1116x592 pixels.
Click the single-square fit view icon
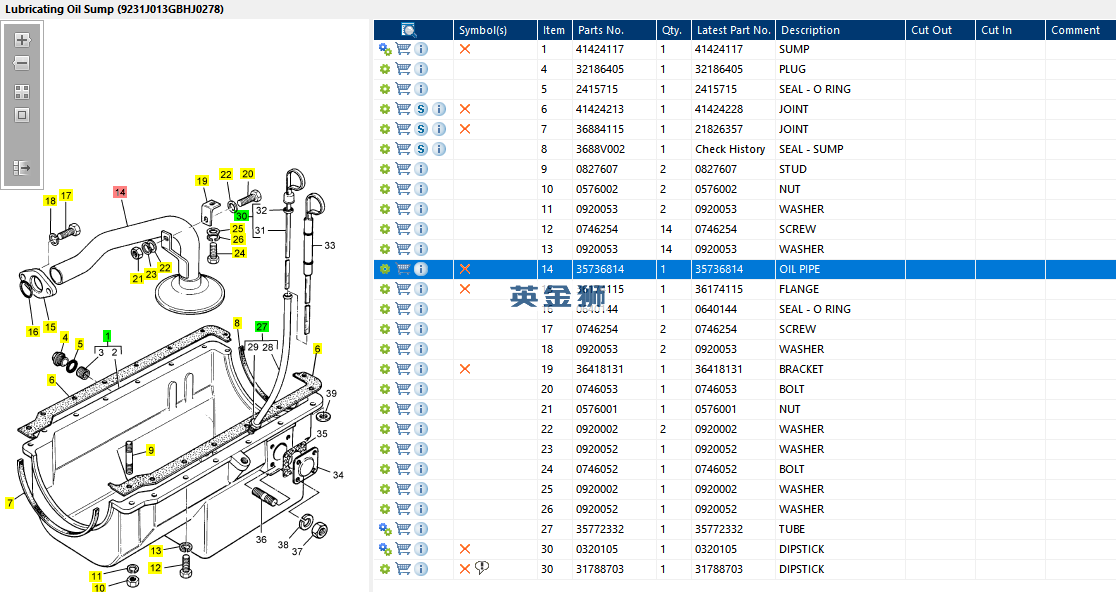tap(22, 115)
